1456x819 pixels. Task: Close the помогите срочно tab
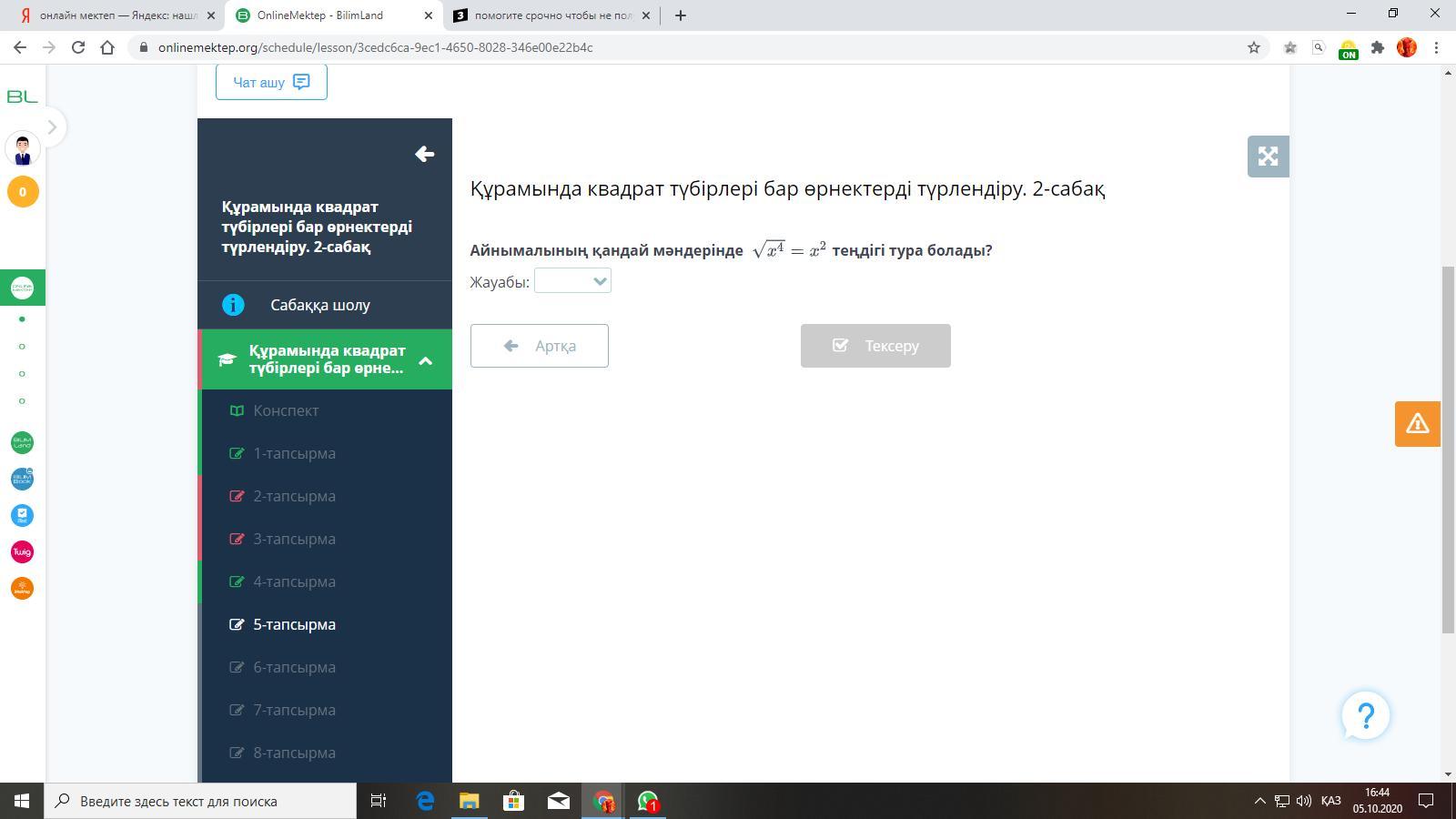(647, 15)
